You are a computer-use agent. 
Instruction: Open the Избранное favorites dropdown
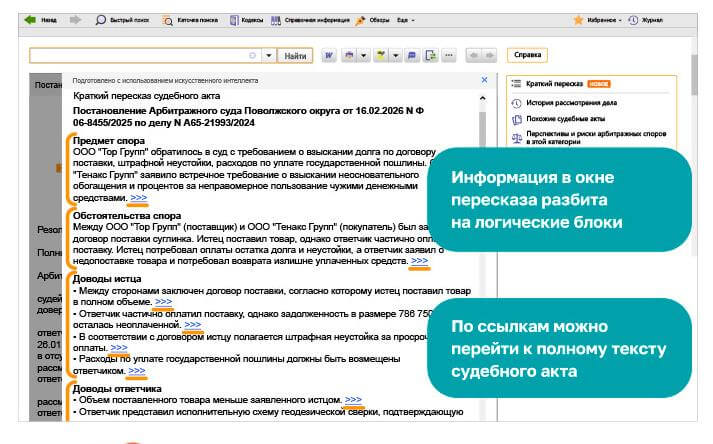tap(598, 20)
